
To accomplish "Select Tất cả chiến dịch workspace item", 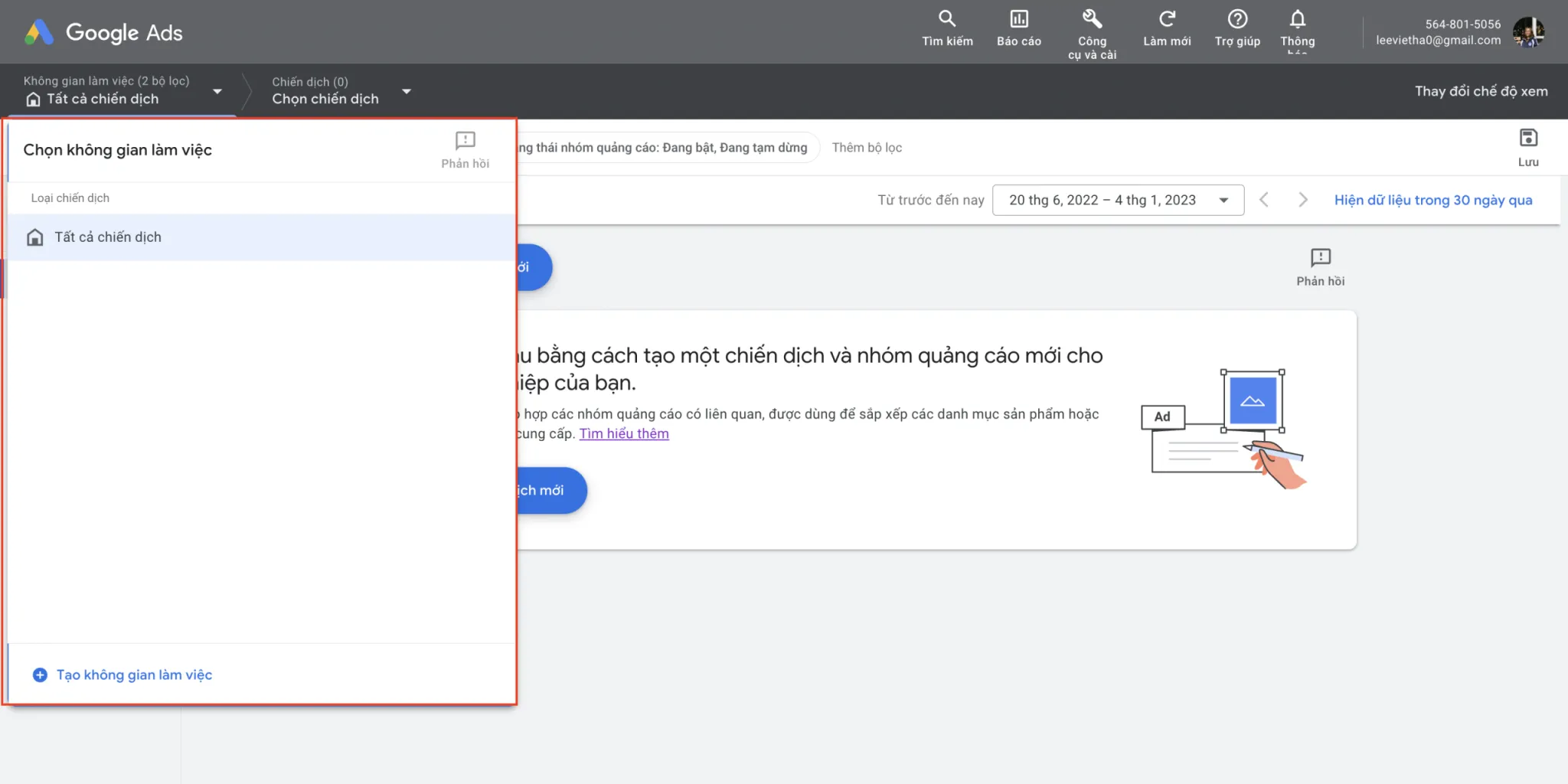I will 260,237.
